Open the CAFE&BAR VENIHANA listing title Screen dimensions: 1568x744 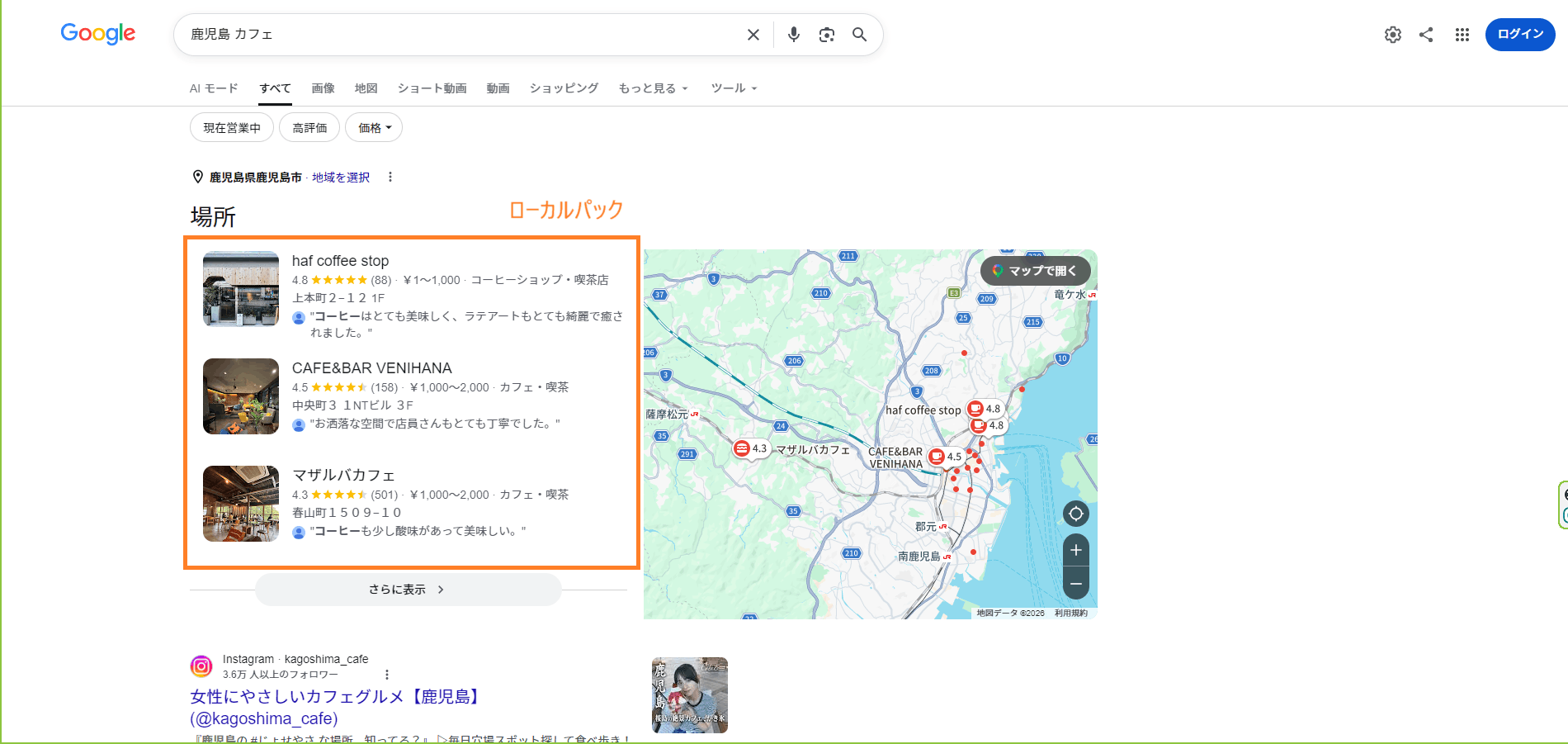pos(372,368)
